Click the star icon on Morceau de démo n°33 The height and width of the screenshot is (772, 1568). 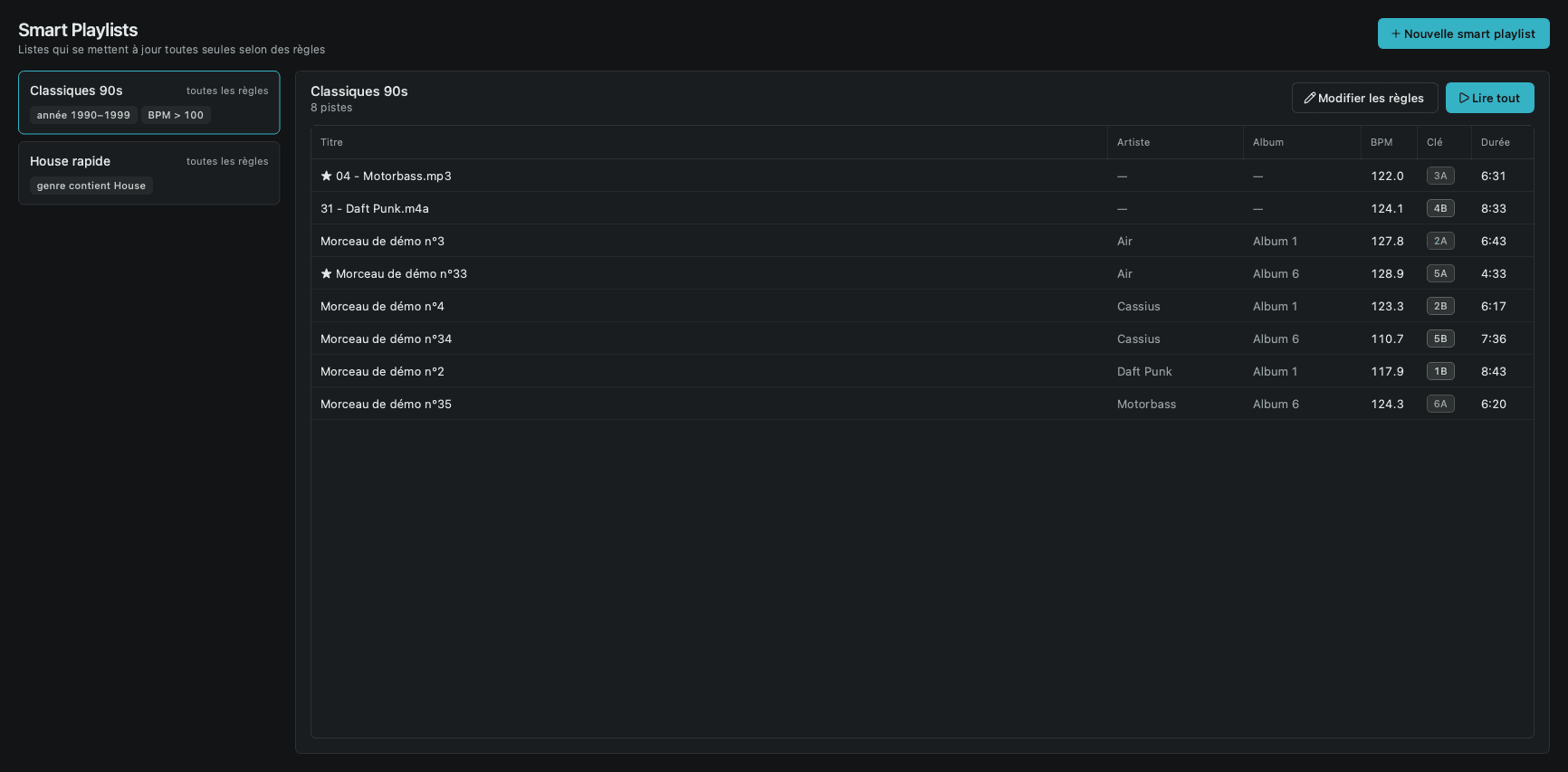point(326,273)
